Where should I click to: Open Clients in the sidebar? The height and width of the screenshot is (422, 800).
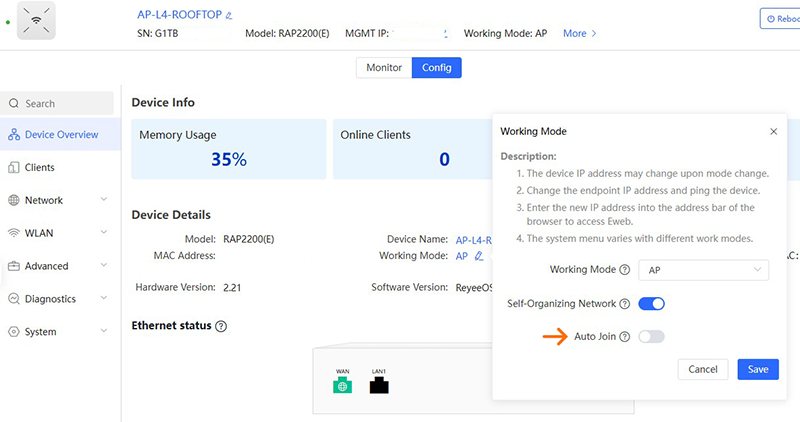[39, 167]
